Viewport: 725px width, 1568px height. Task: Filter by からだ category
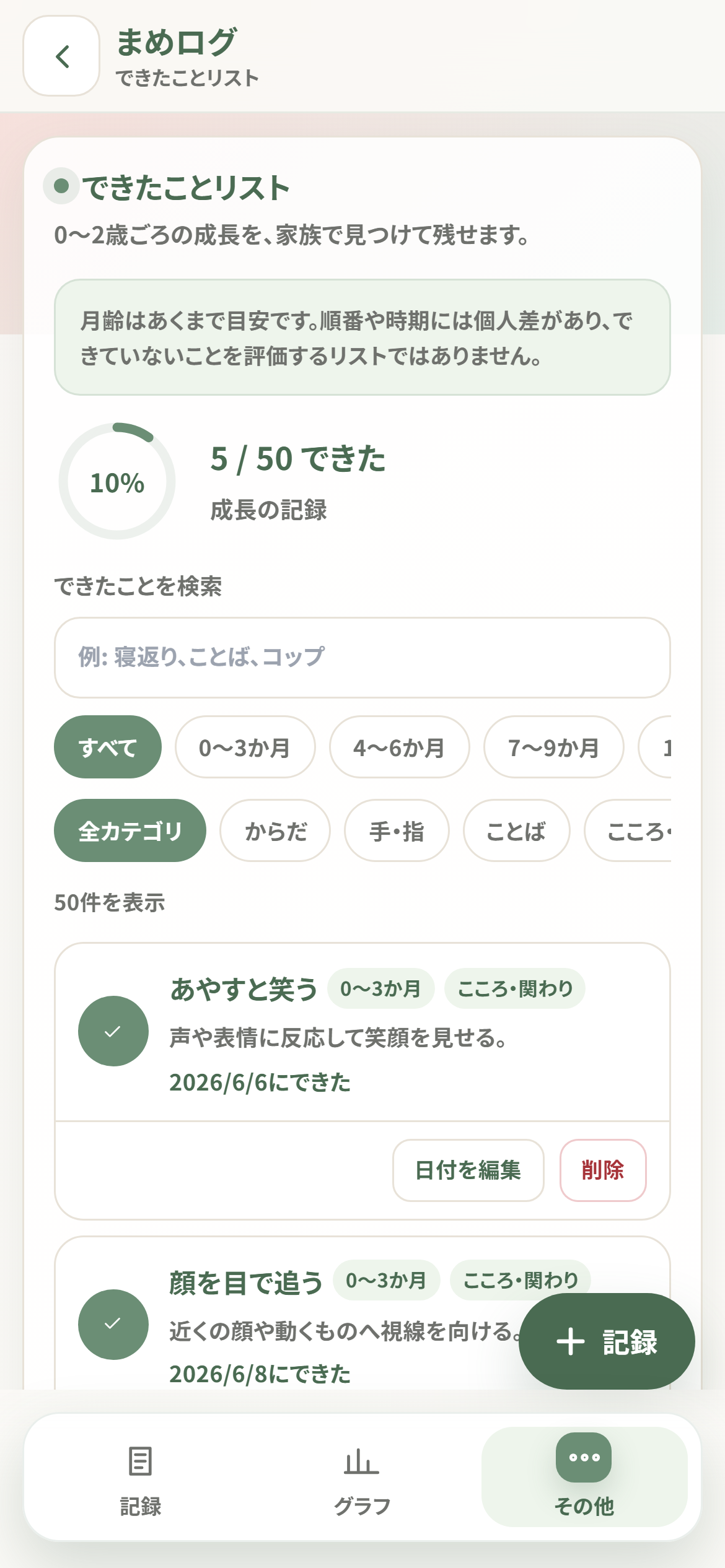click(x=275, y=830)
